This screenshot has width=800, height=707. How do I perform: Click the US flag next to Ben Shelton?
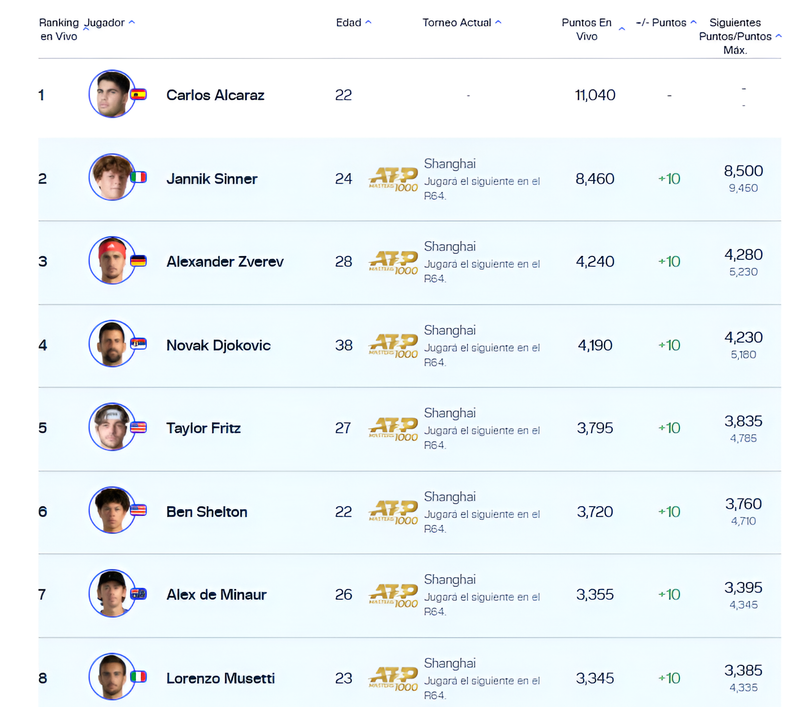139,511
